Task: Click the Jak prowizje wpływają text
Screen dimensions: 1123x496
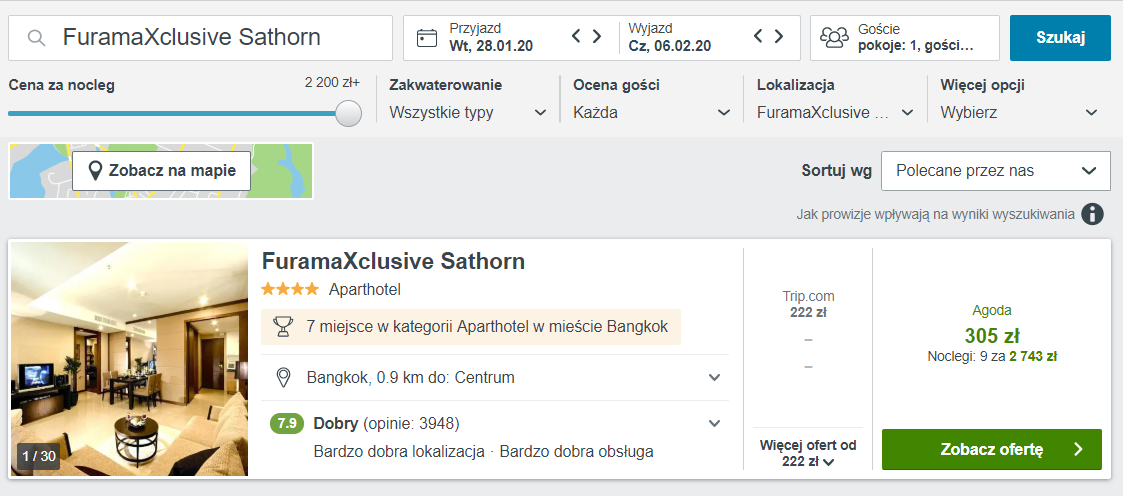Action: tap(935, 214)
